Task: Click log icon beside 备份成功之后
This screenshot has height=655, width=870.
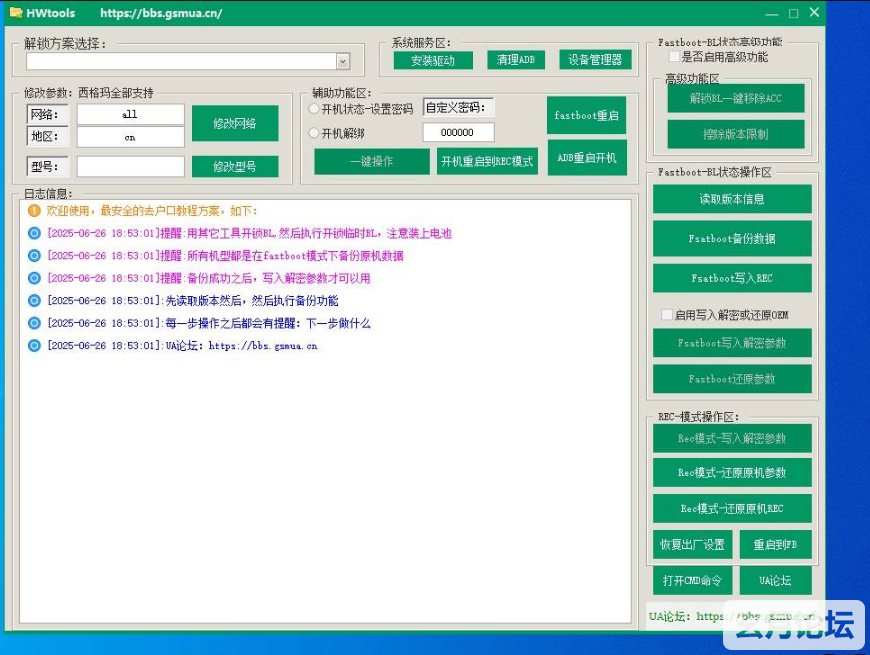Action: pyautogui.click(x=34, y=278)
